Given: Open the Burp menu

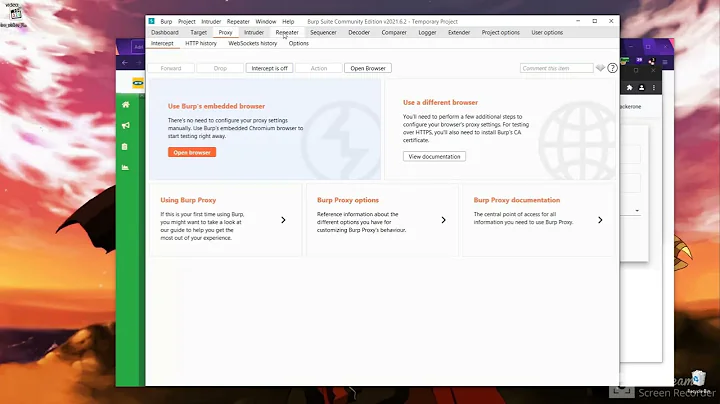Looking at the screenshot, I should [x=166, y=22].
